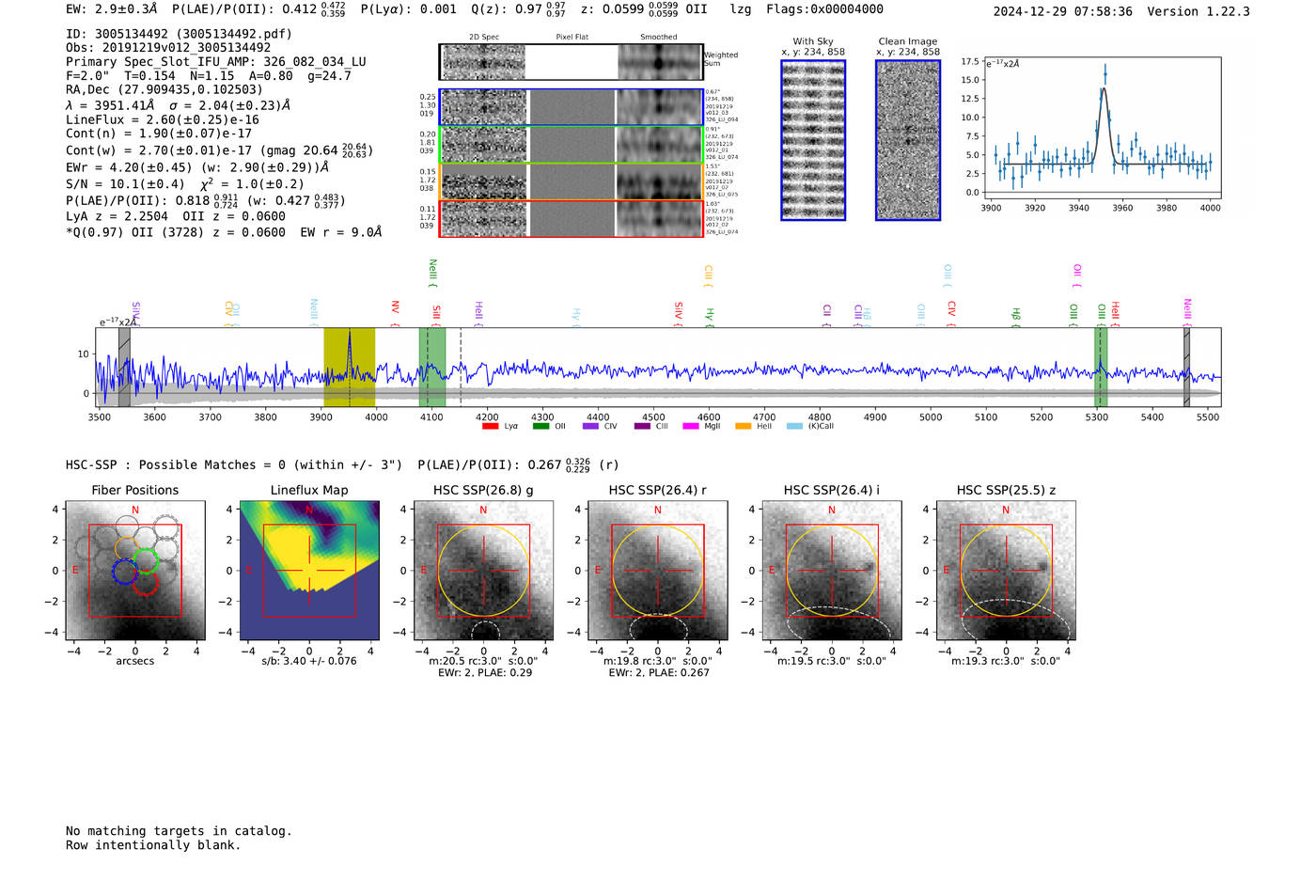Click the Smoothed column header
The image size is (1316, 896).
coord(659,38)
